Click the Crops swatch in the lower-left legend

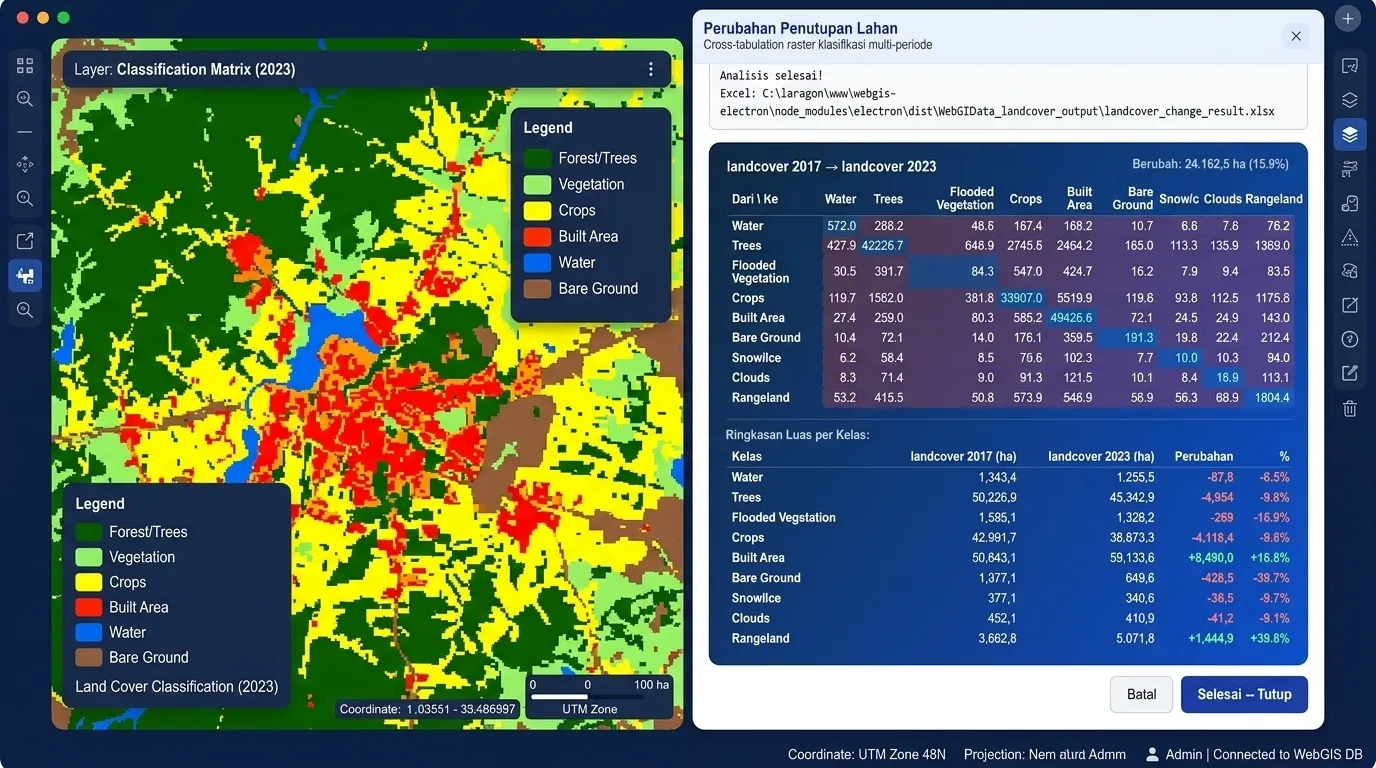click(89, 582)
